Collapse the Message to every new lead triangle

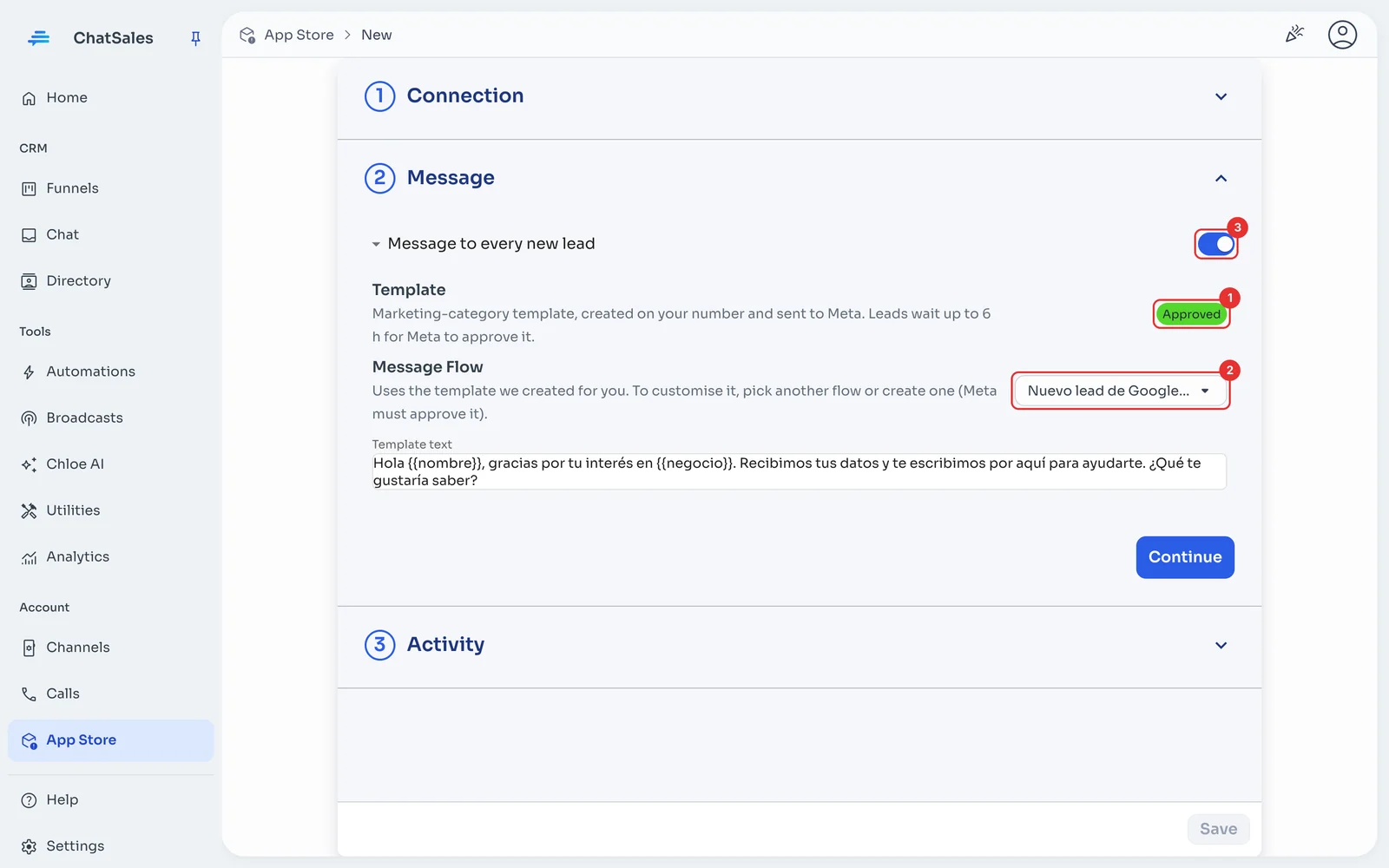(x=376, y=244)
